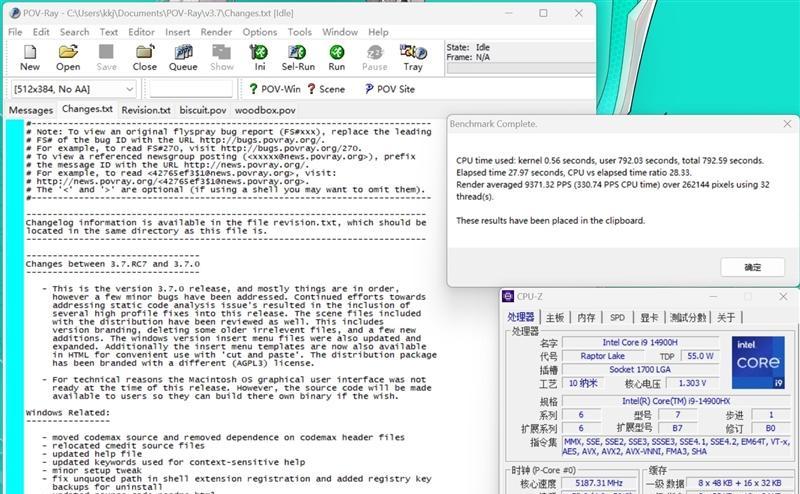This screenshot has width=800, height=494.
Task: Open the Search menu
Action: [74, 32]
